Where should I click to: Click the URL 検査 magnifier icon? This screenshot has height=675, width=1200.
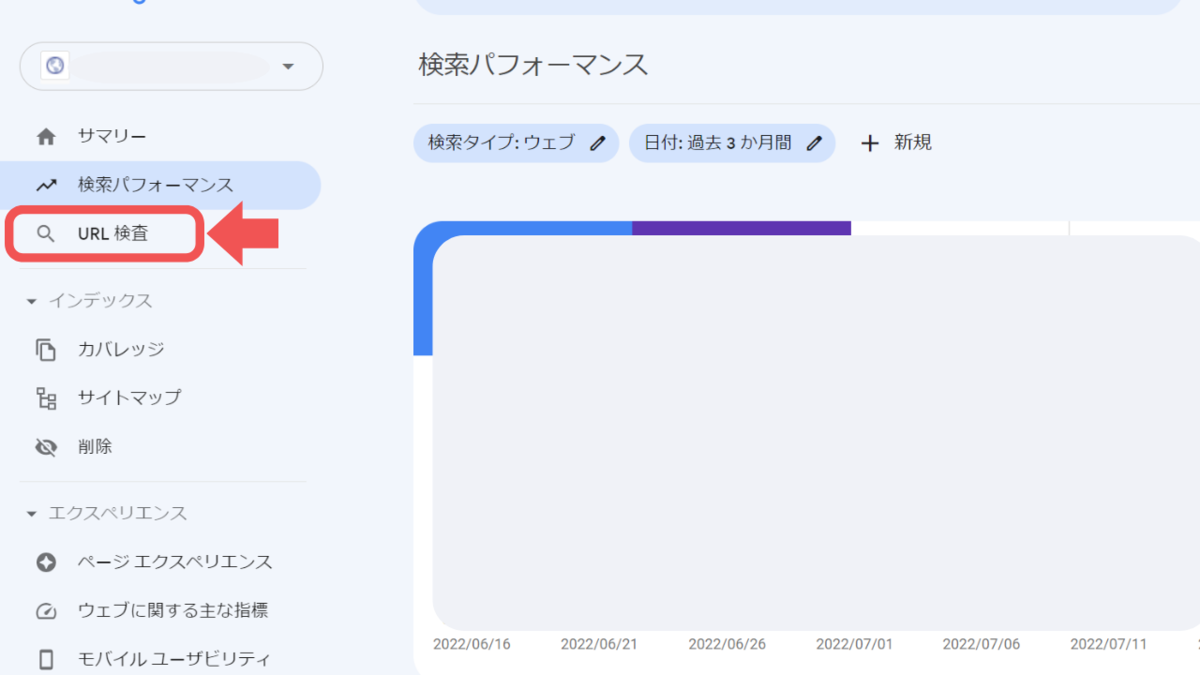click(x=46, y=234)
